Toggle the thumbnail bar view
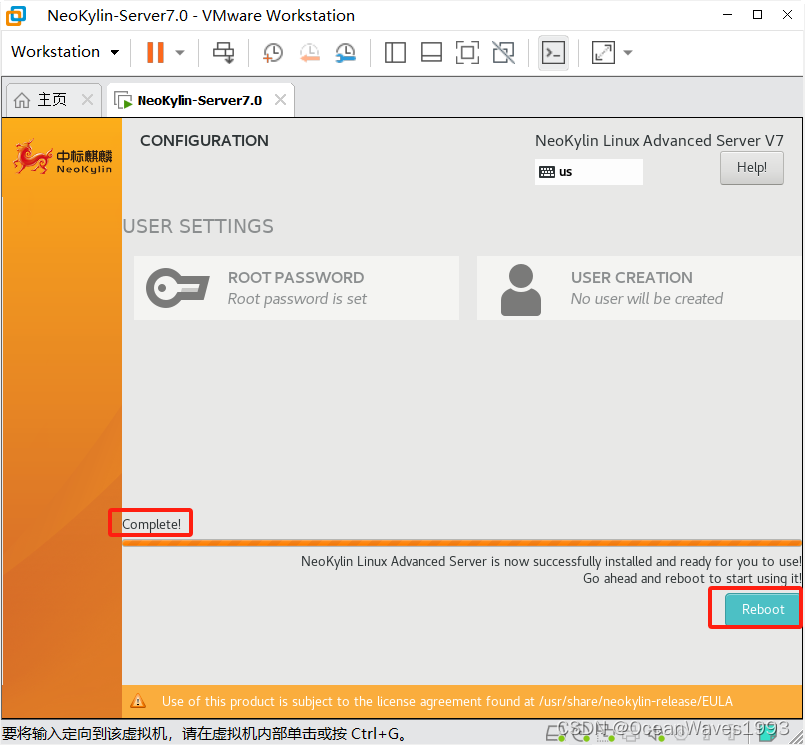 [431, 52]
